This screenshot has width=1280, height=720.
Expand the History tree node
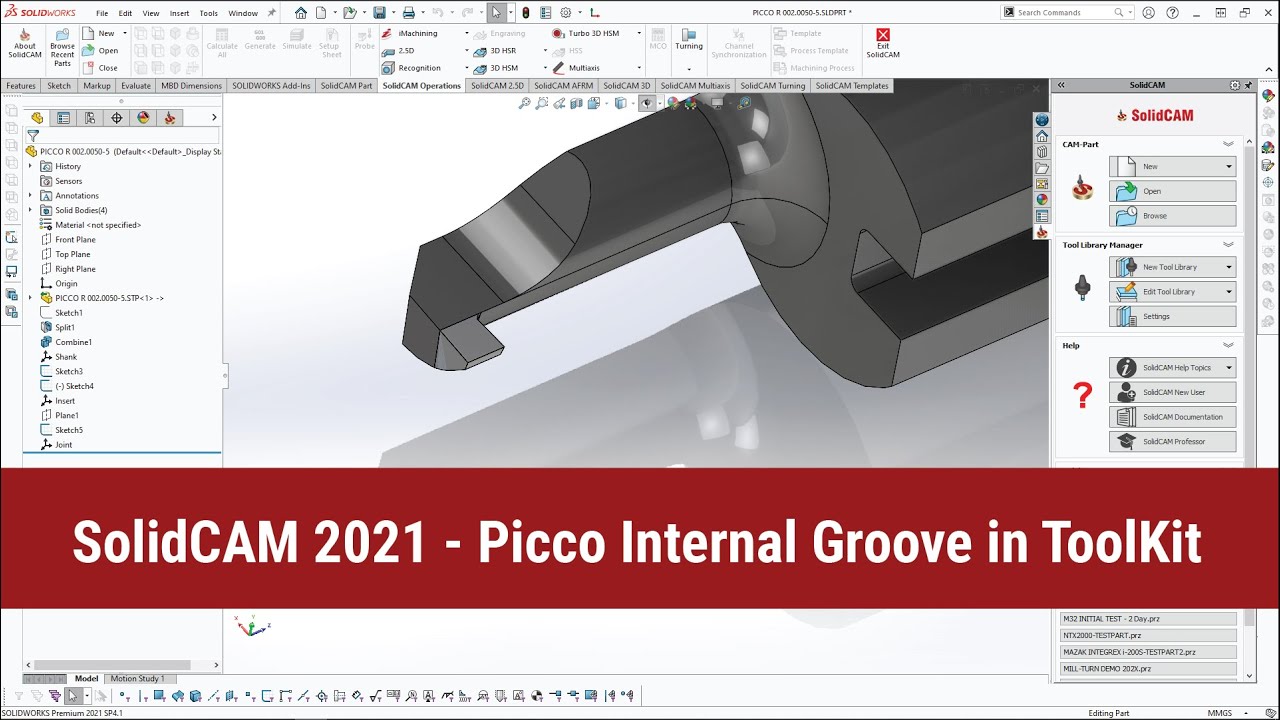pyautogui.click(x=30, y=166)
